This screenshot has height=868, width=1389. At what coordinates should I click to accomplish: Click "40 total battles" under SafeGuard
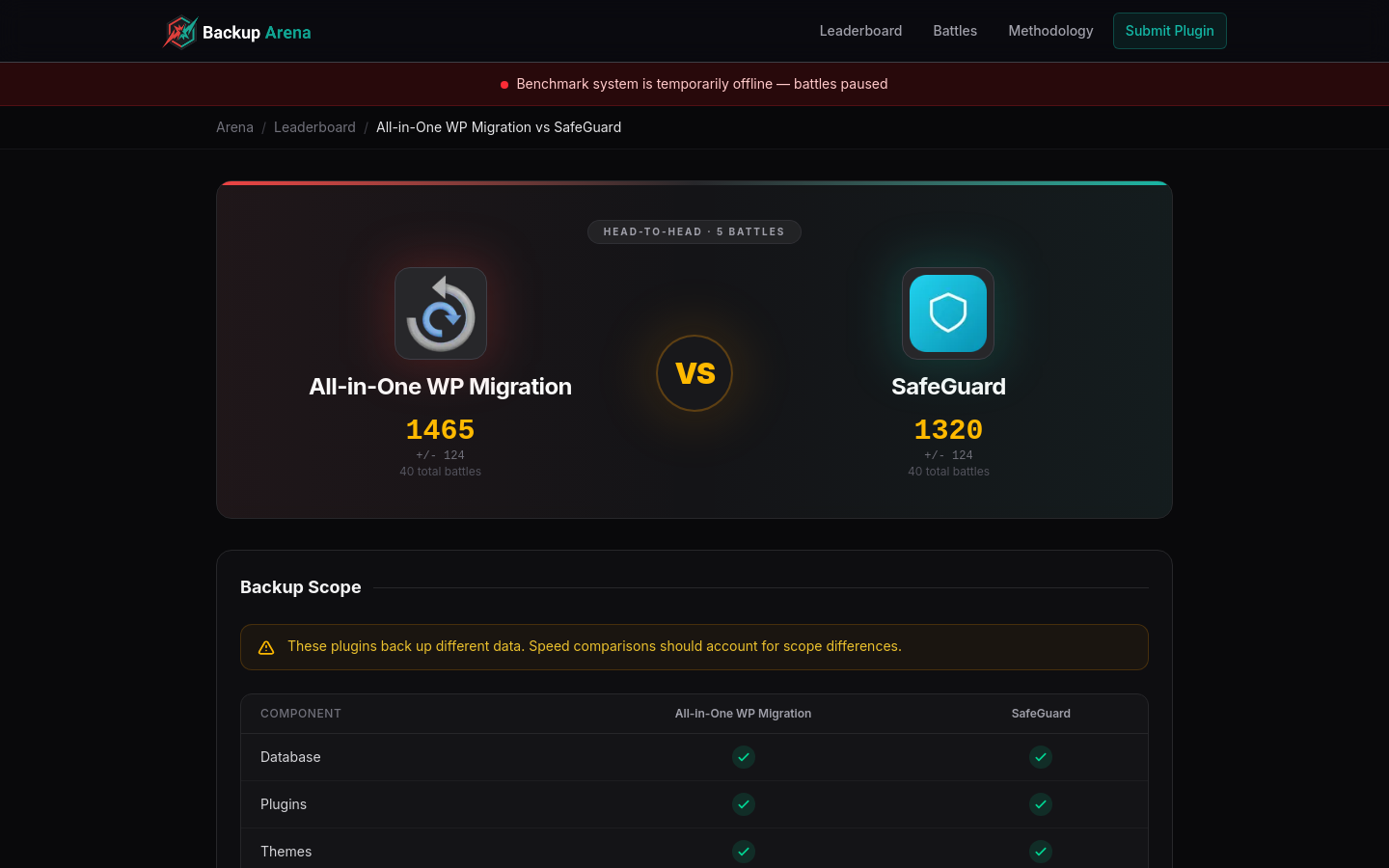(x=948, y=472)
